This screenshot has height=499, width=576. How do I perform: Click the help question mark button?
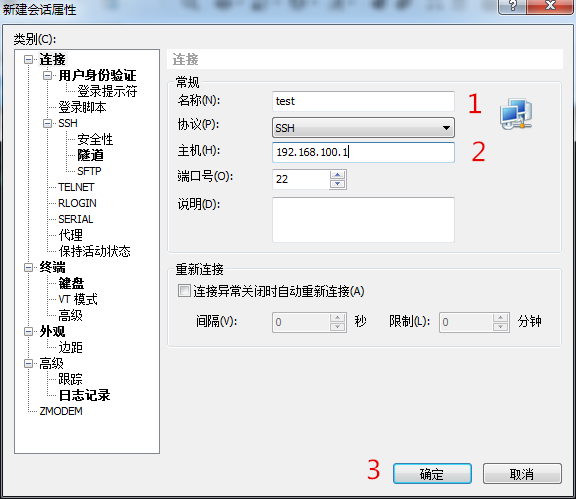coord(512,6)
